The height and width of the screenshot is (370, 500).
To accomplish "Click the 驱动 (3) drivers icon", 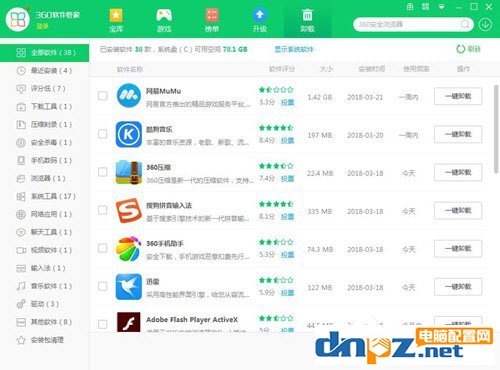I will pyautogui.click(x=21, y=304).
